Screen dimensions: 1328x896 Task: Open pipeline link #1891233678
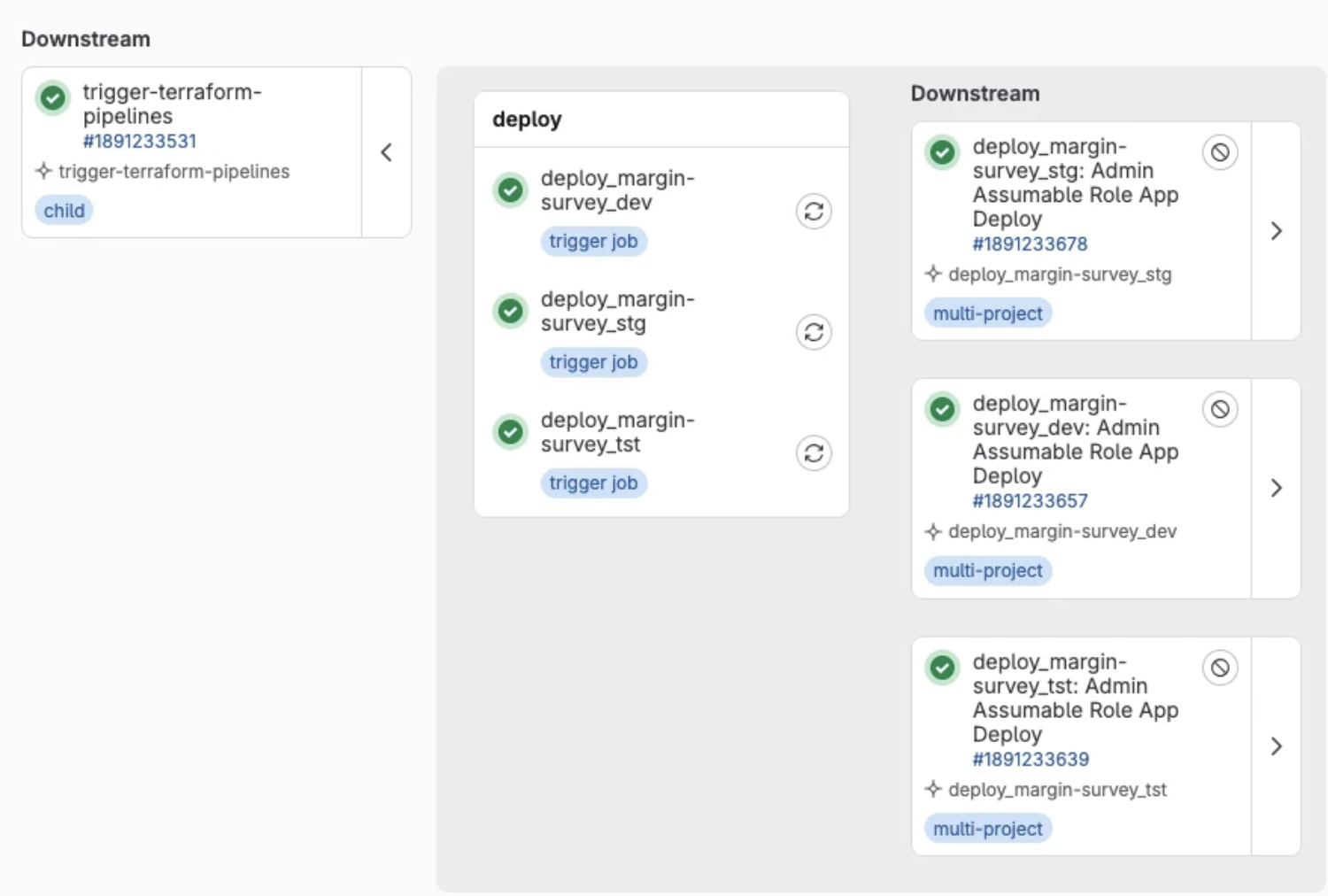[x=1030, y=243]
